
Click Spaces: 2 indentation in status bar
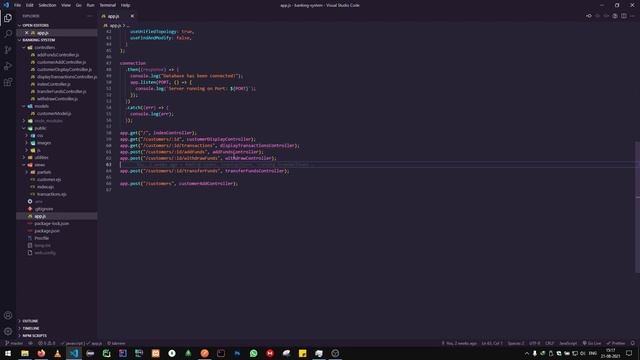click(x=516, y=343)
